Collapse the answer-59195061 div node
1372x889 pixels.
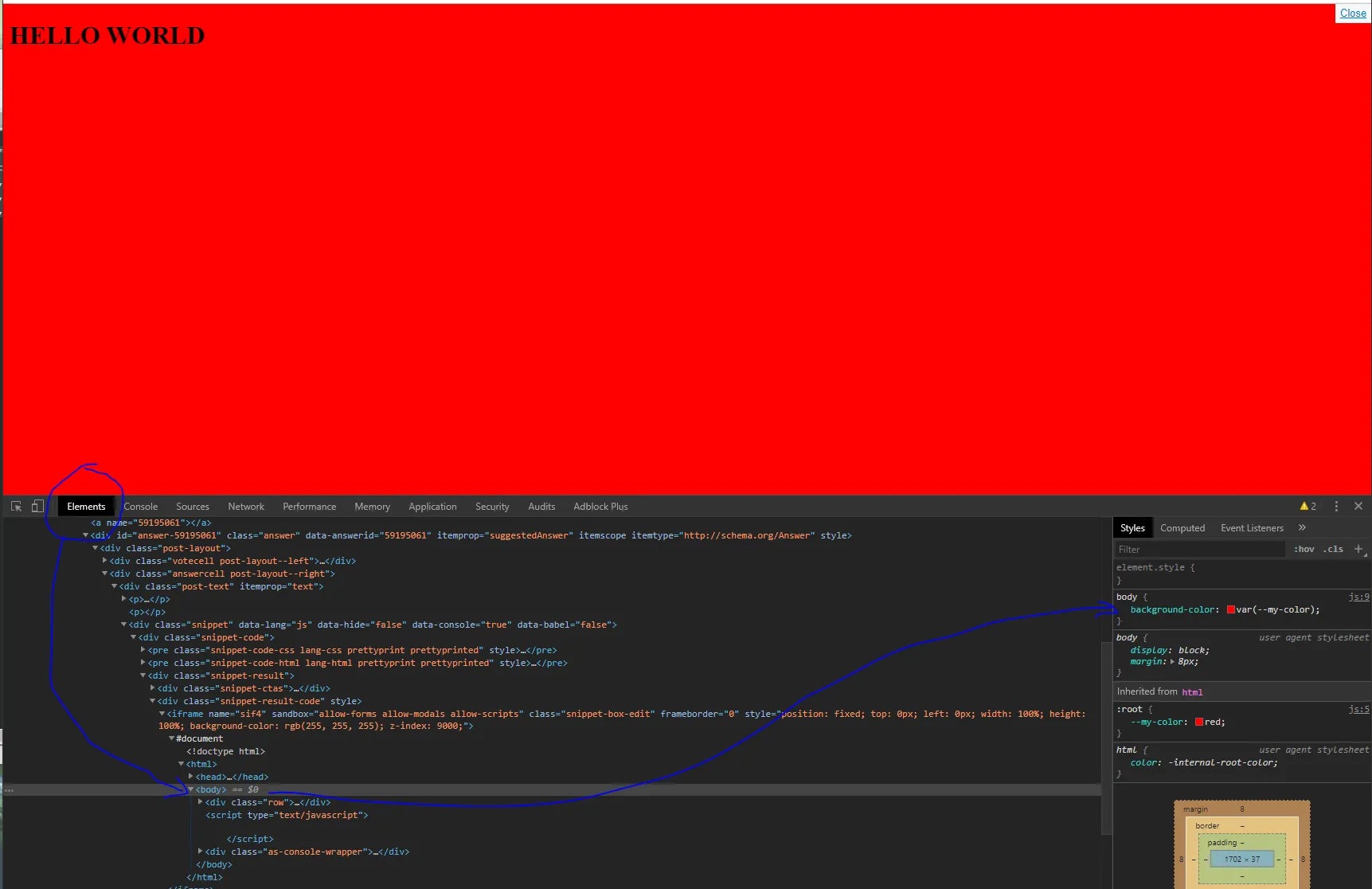[x=85, y=535]
